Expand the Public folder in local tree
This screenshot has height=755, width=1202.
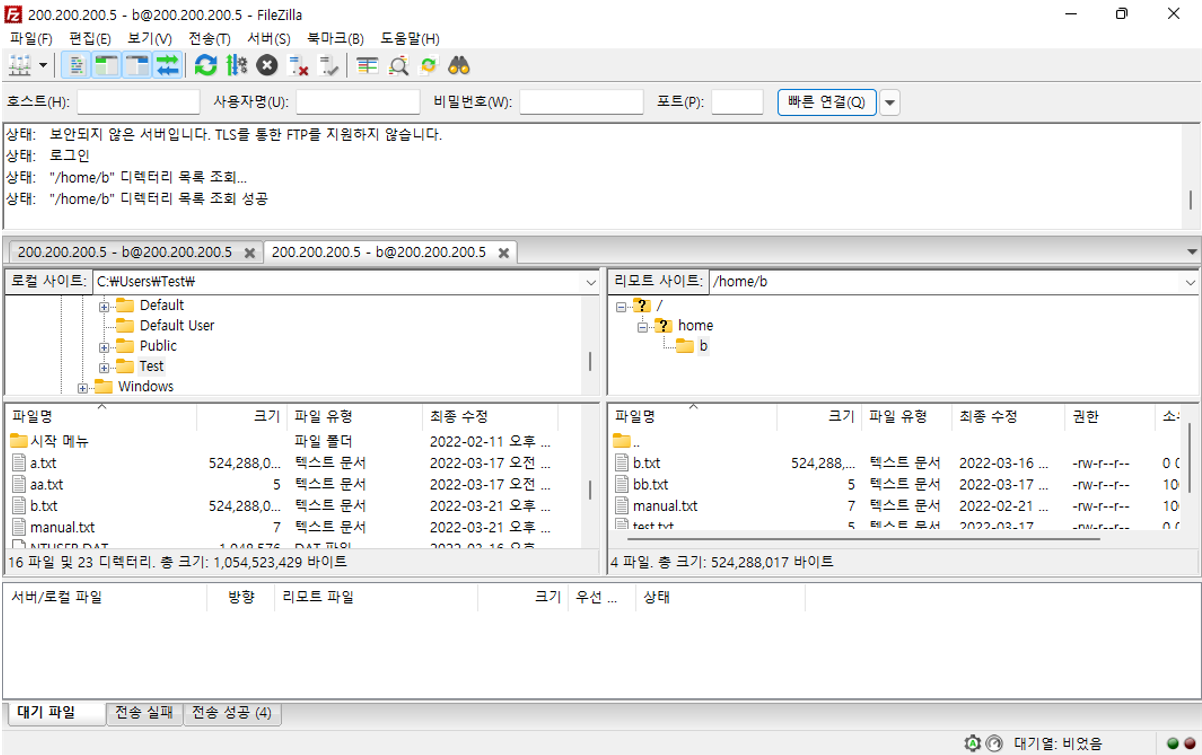click(x=104, y=346)
